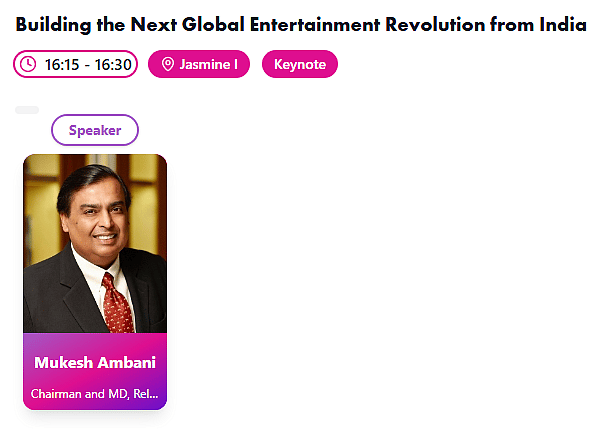Click the 16:30 end time text

click(x=113, y=65)
